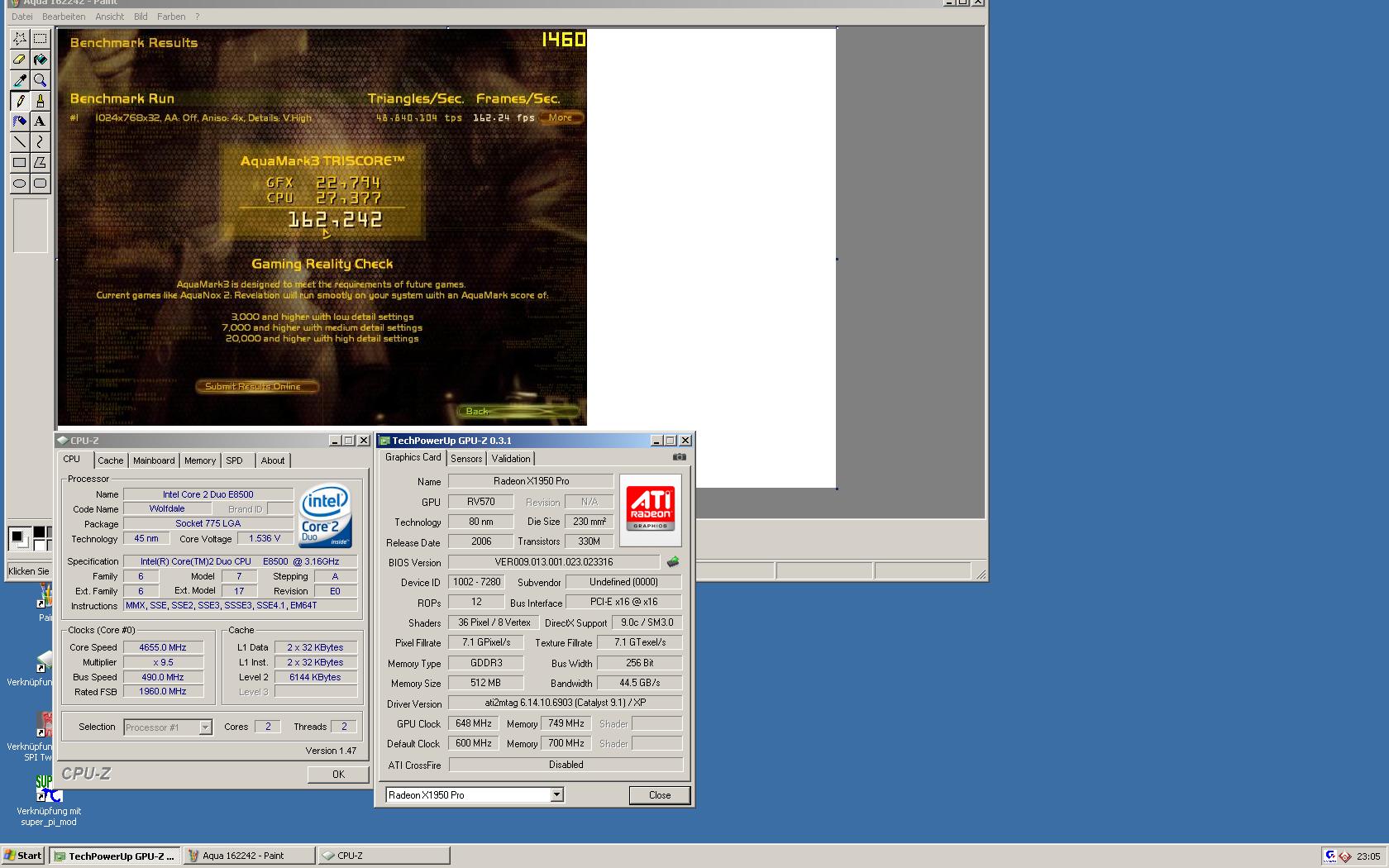Select the Airbrush spray tool
The image size is (1389, 868).
pos(19,122)
